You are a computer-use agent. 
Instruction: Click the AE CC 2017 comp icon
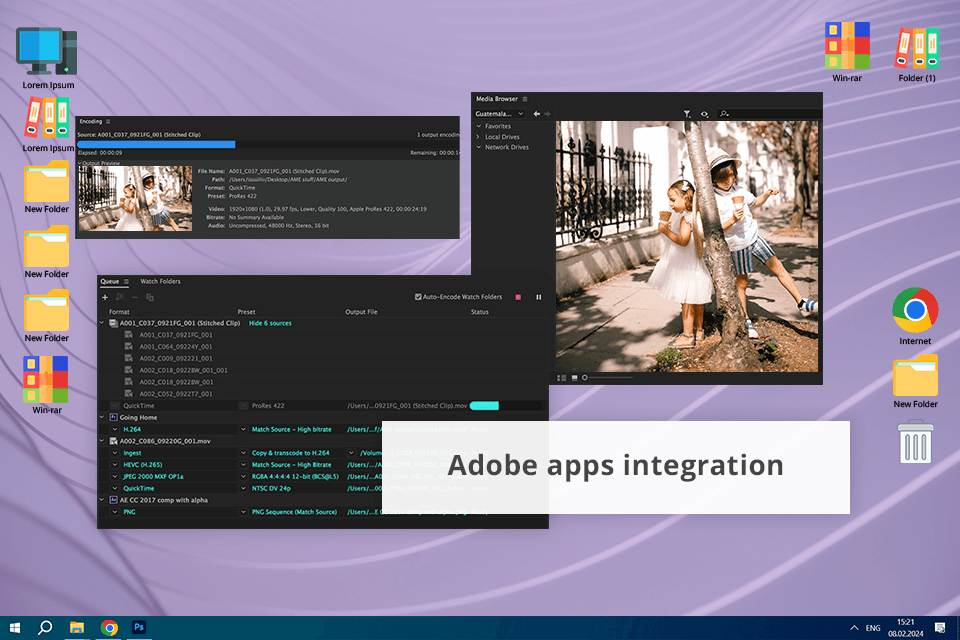tap(113, 500)
